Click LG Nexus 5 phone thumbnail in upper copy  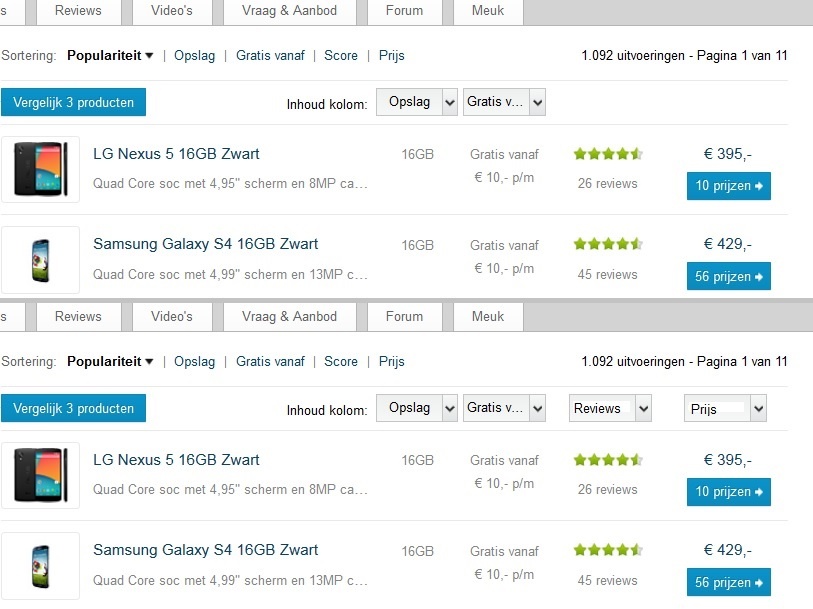tap(40, 169)
